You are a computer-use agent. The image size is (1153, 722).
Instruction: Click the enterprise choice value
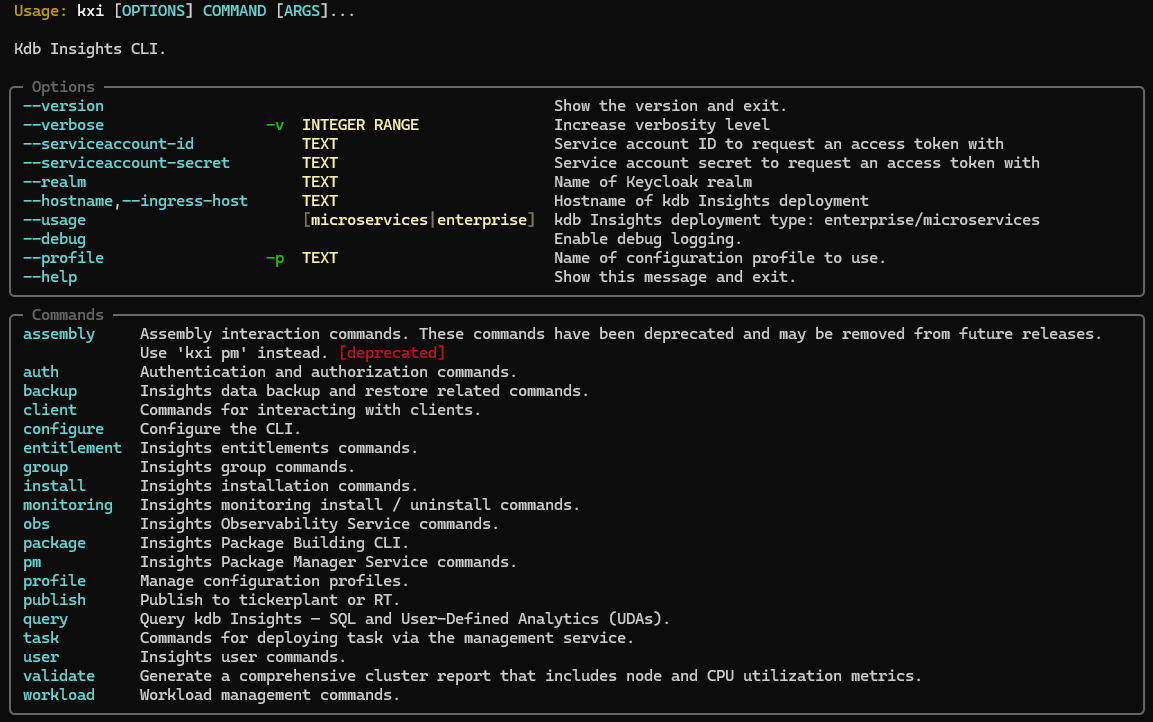click(x=482, y=221)
